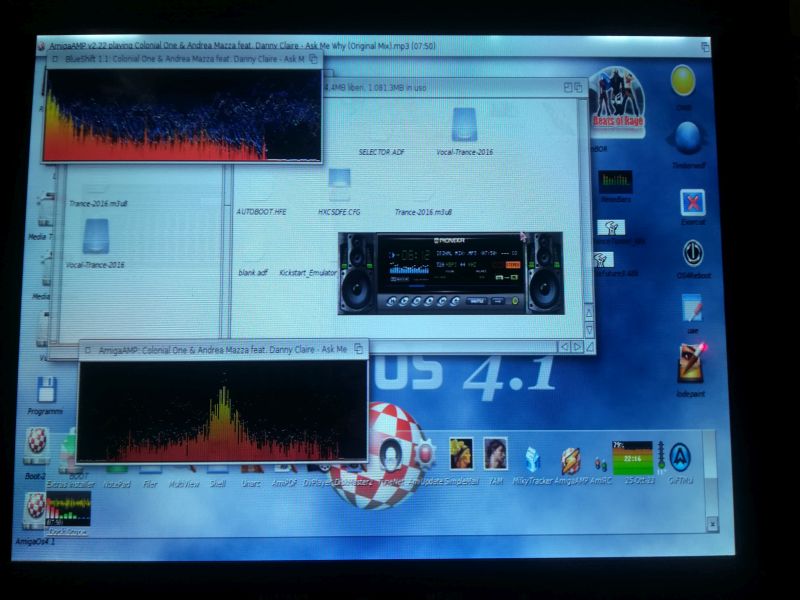Open the Beats of Rage desktop icon
This screenshot has width=800, height=600.
(x=617, y=103)
